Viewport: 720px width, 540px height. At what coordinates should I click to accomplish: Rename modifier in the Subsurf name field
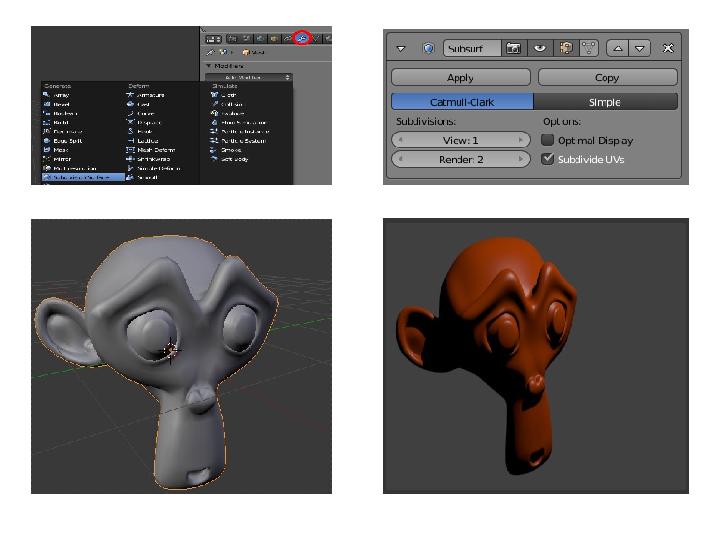click(471, 48)
